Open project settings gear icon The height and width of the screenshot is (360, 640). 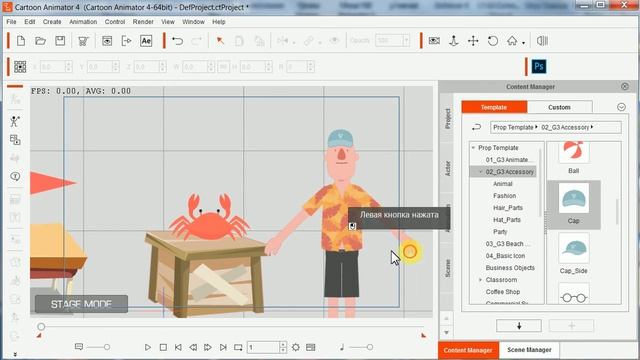click(x=296, y=347)
